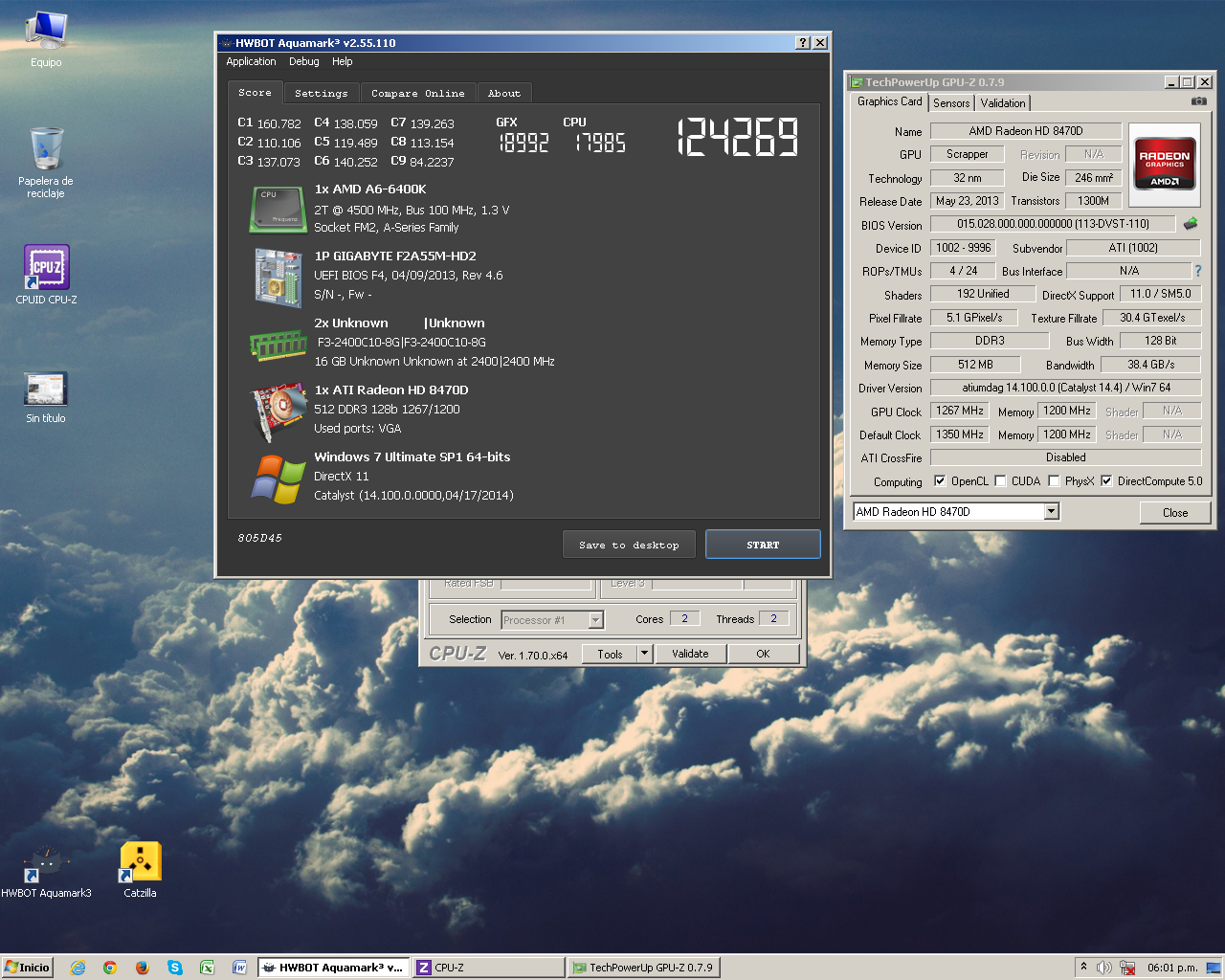Open the Equipo desktop icon
Viewport: 1225px width, 980px height.
tap(46, 40)
